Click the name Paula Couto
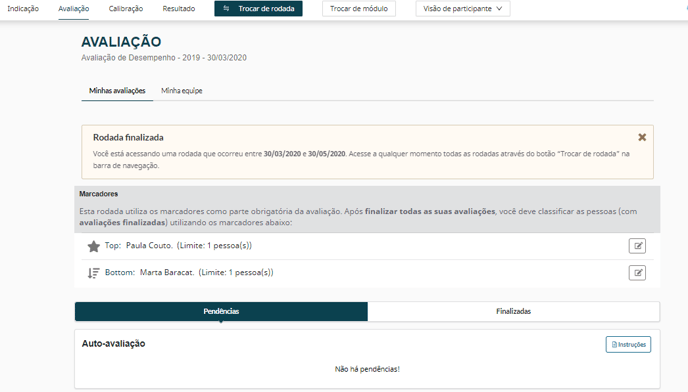This screenshot has width=688, height=392. 149,245
